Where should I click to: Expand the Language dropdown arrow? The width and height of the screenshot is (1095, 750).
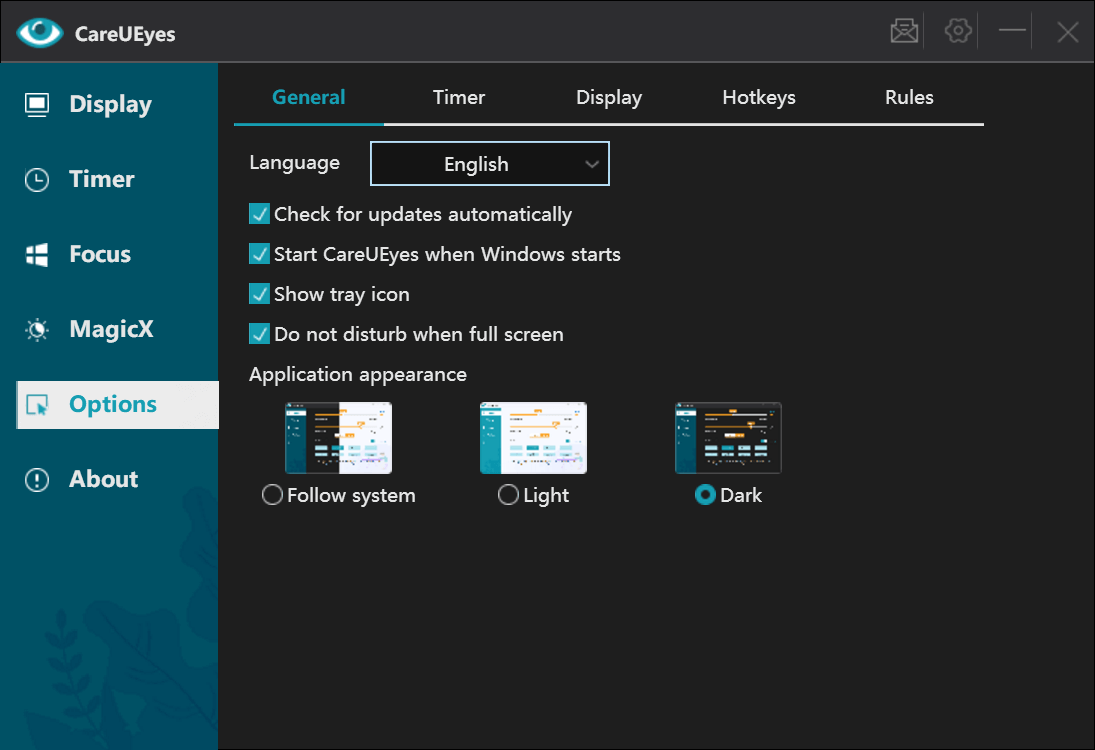592,164
